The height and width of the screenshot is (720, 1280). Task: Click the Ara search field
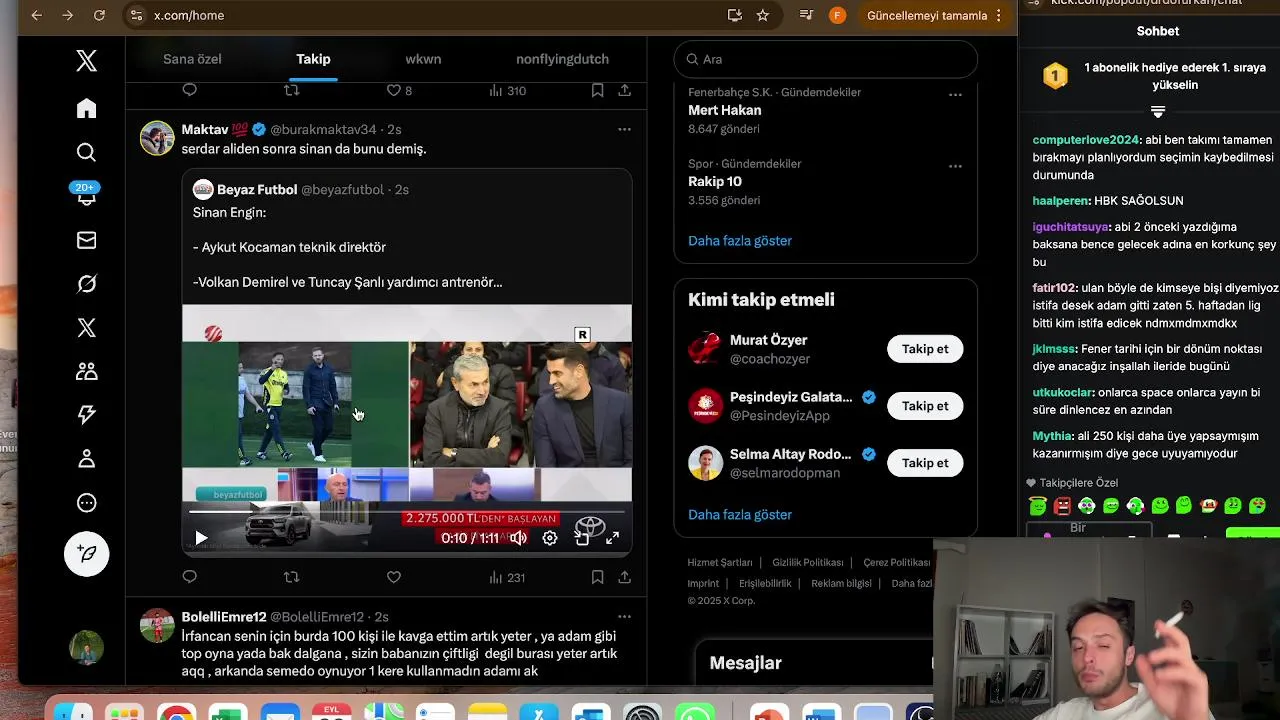[x=825, y=59]
